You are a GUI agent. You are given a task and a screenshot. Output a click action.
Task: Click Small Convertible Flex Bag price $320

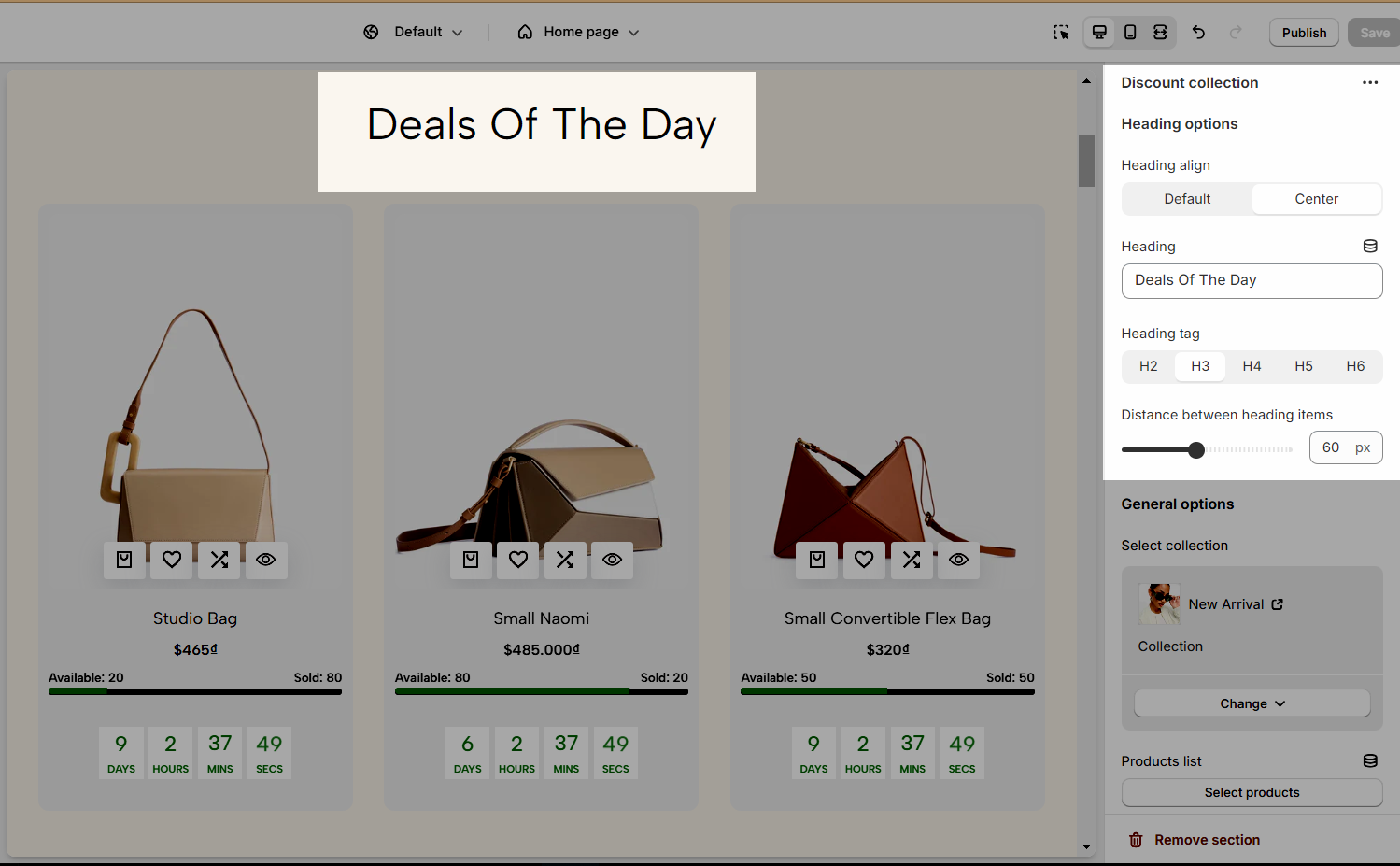887,649
